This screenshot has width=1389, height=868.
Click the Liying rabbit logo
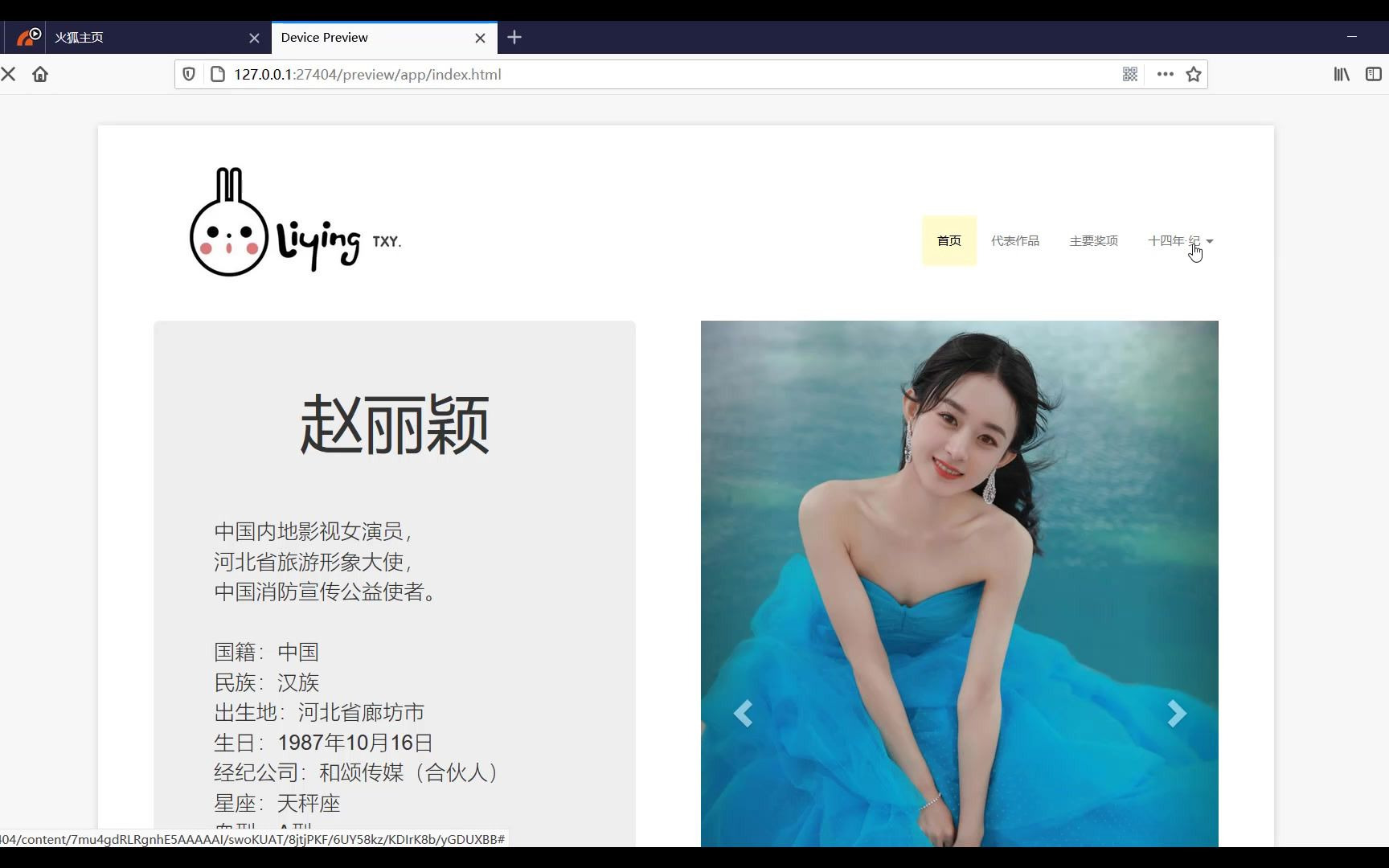(x=275, y=222)
